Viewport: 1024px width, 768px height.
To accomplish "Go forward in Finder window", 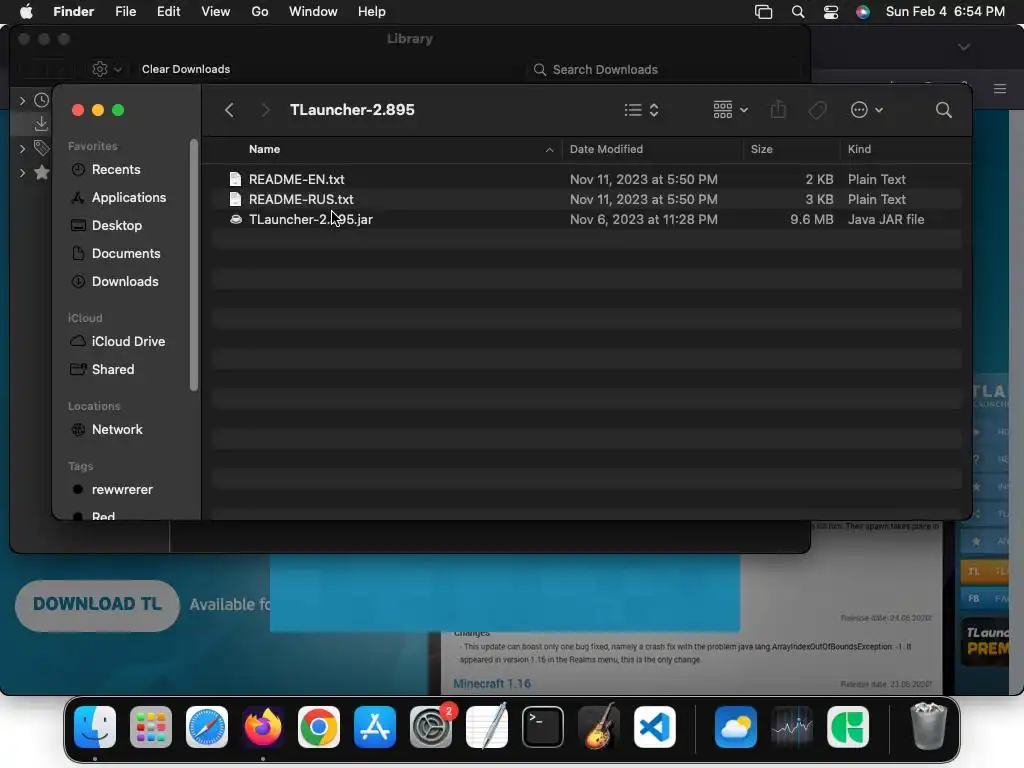I will [x=265, y=110].
